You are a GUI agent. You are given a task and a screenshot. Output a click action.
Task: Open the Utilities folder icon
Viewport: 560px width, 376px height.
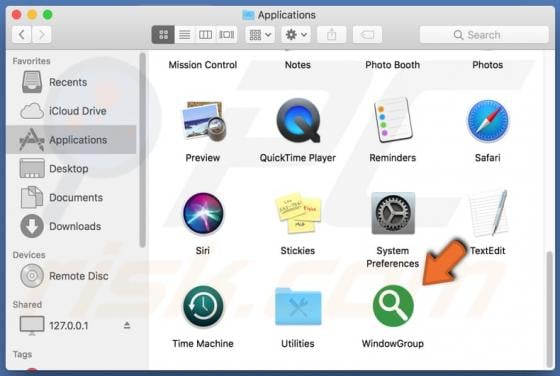pyautogui.click(x=298, y=306)
